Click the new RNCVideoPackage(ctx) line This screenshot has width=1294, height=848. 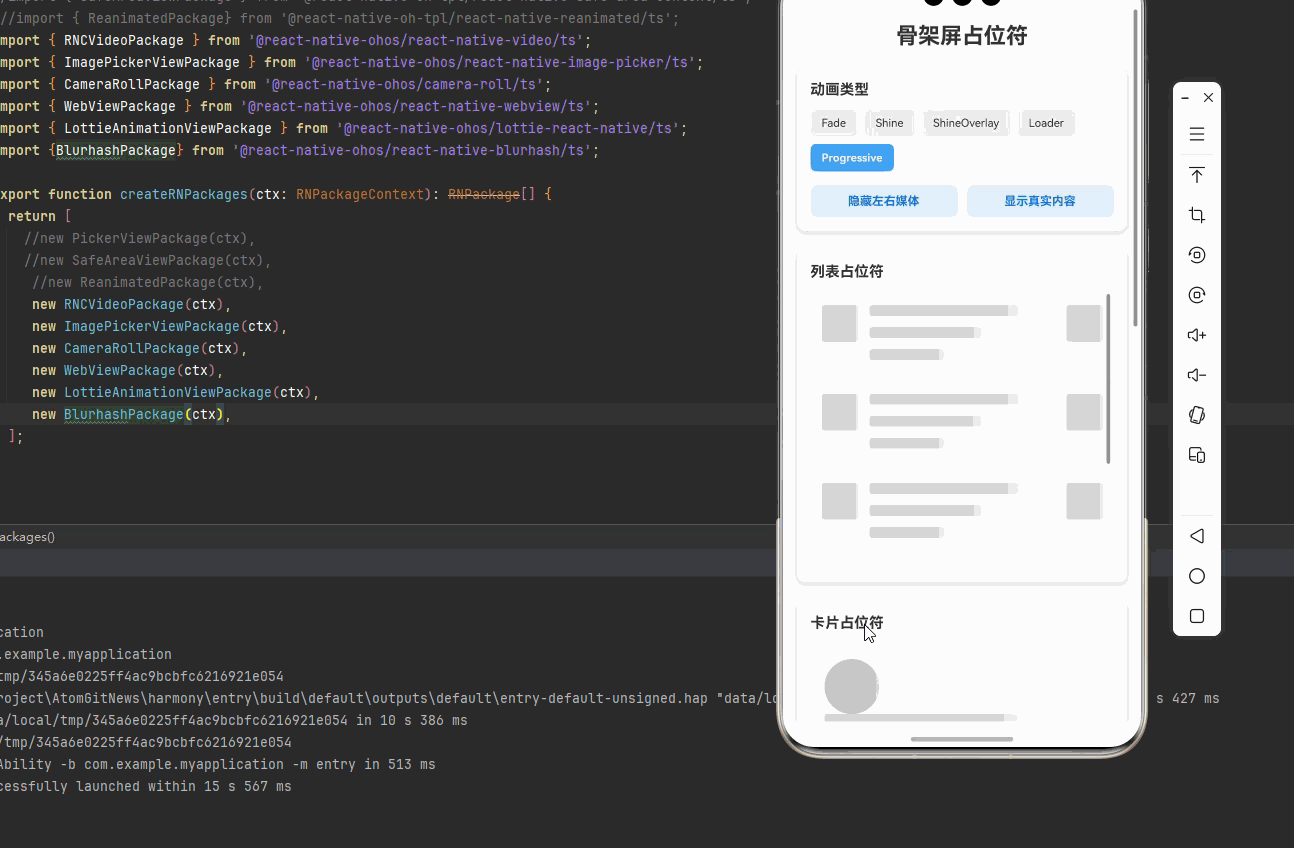coord(132,304)
